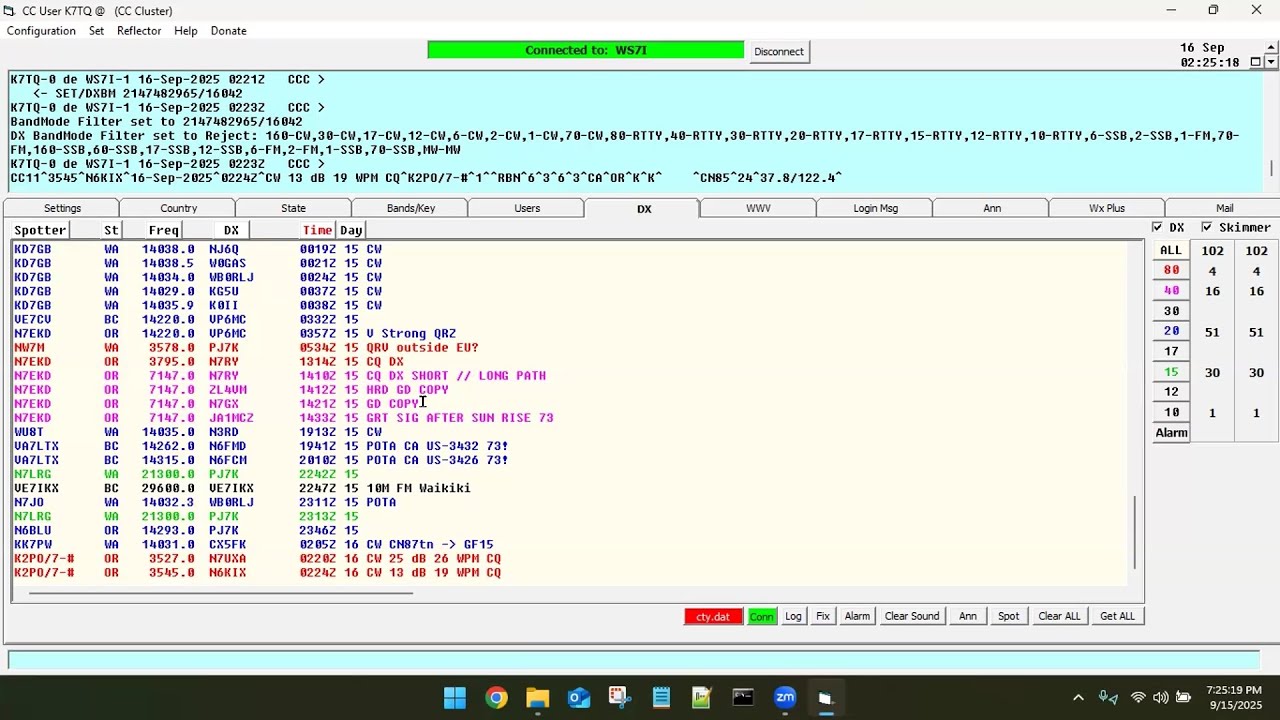Viewport: 1280px width, 720px height.
Task: Click the Clear Sound button
Action: tap(911, 616)
